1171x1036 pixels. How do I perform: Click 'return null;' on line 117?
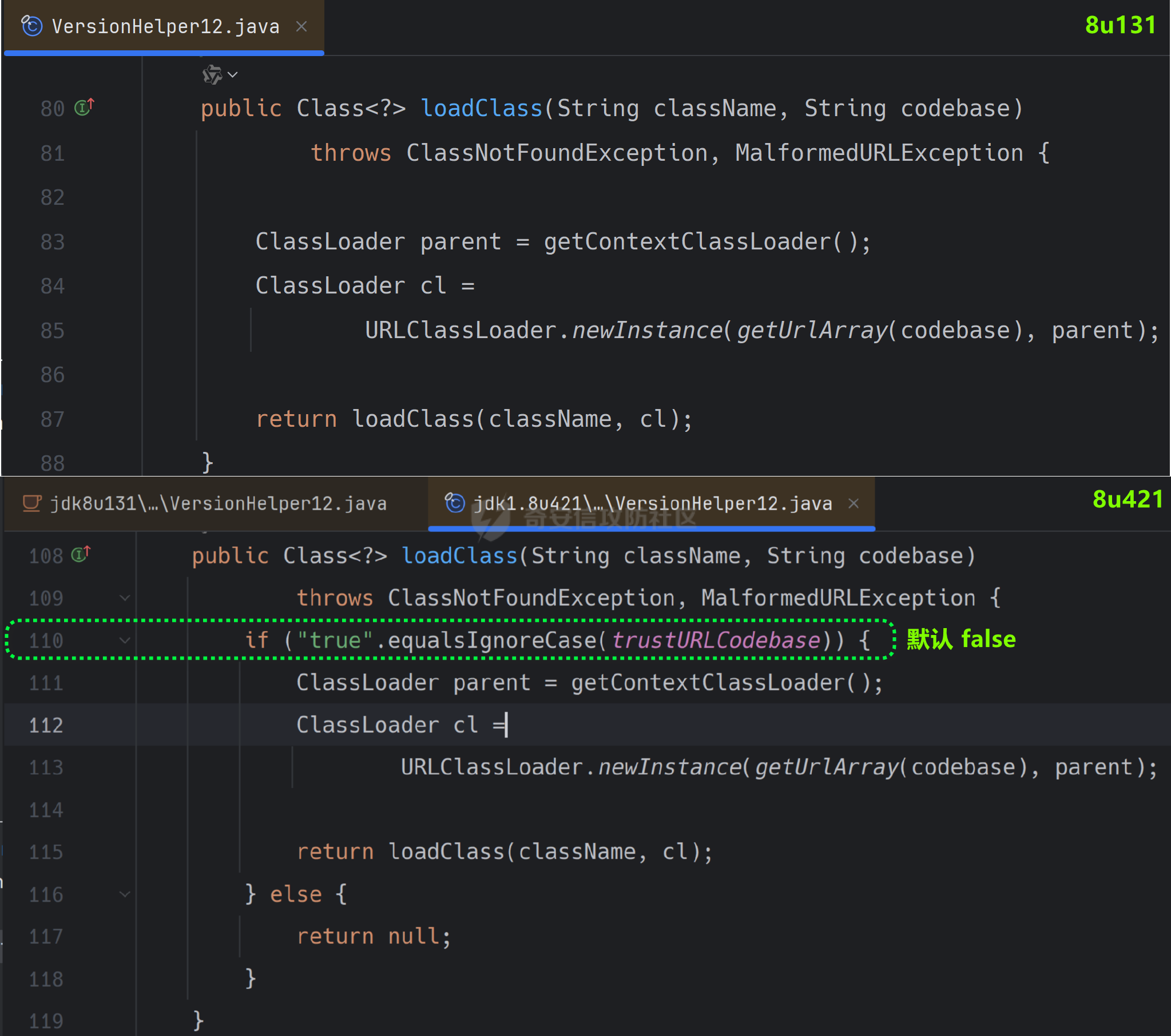(x=374, y=936)
